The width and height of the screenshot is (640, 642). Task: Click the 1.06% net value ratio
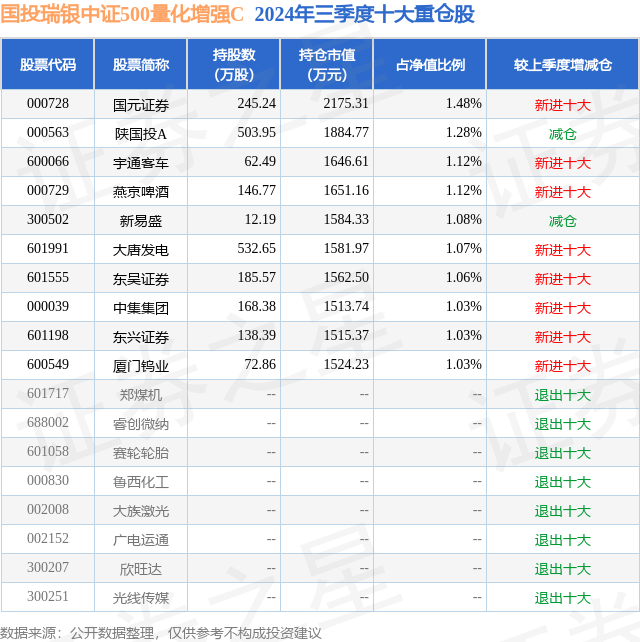pyautogui.click(x=464, y=278)
